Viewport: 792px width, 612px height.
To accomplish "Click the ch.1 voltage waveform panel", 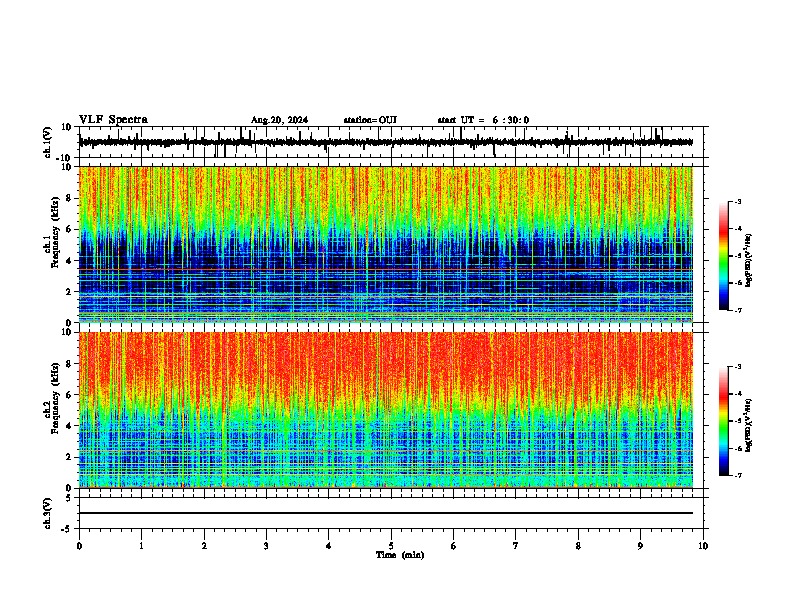I will pyautogui.click(x=391, y=142).
